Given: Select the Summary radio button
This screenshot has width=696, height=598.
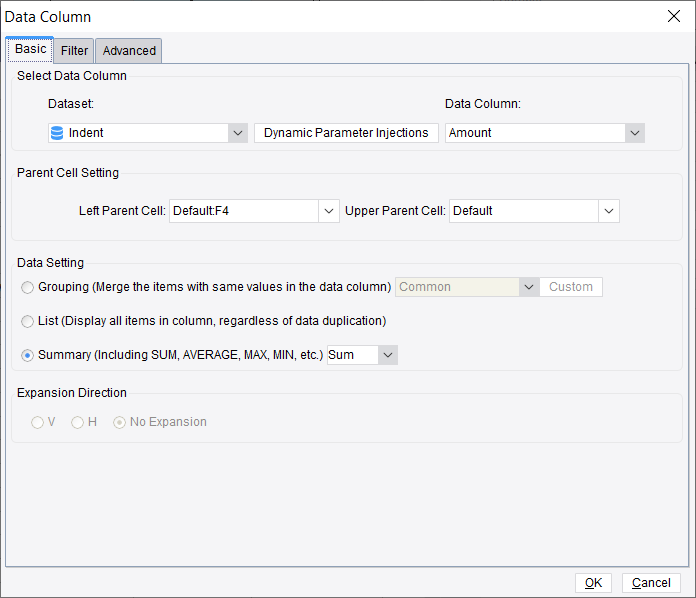Looking at the screenshot, I should (x=28, y=355).
